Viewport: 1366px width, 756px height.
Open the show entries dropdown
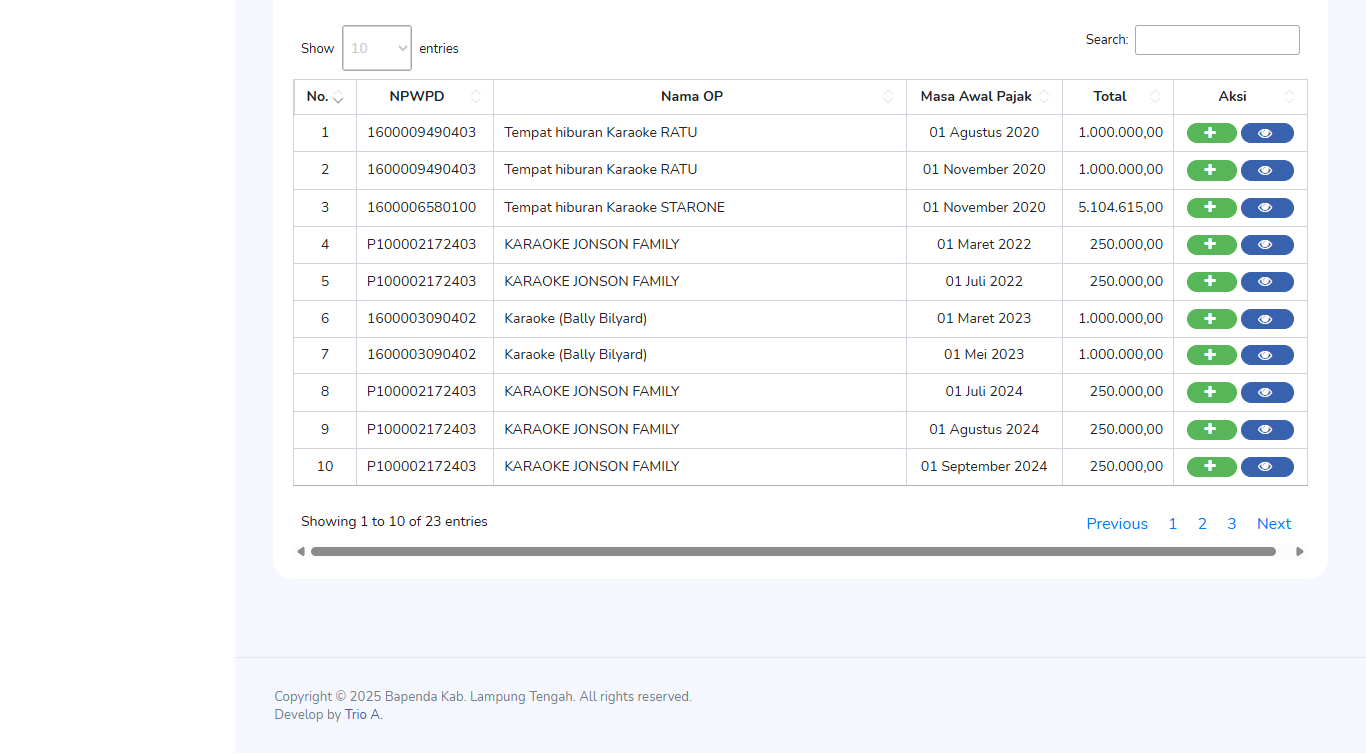[x=377, y=48]
